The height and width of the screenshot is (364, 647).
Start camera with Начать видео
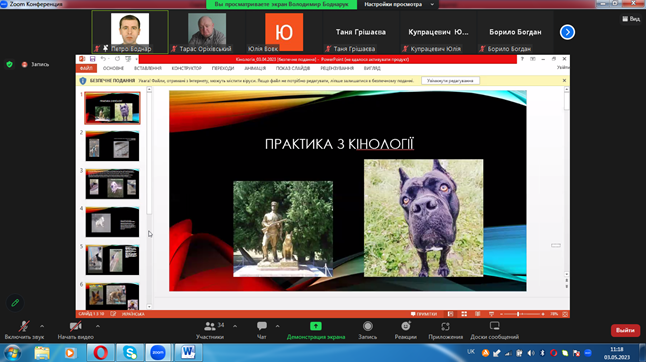pyautogui.click(x=76, y=330)
